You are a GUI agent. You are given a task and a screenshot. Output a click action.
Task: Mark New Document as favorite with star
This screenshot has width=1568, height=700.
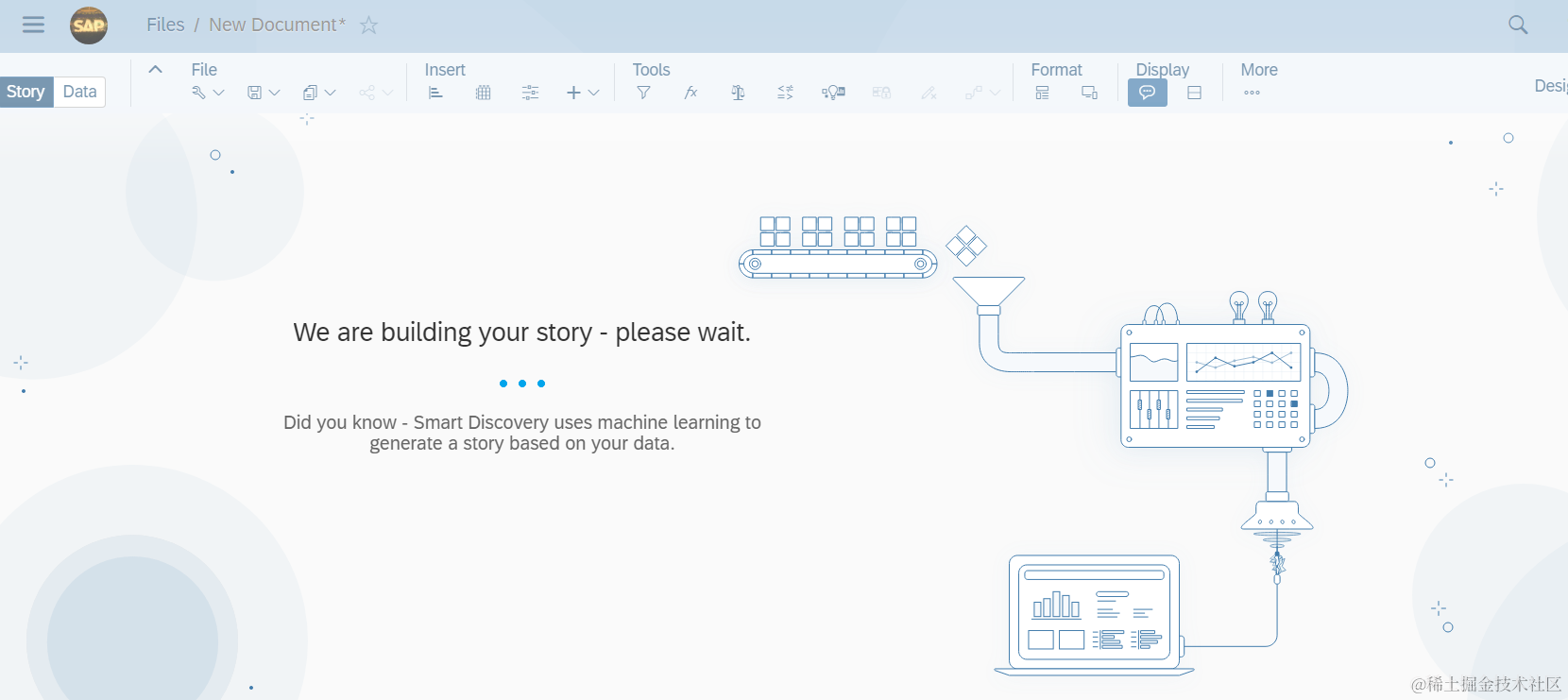tap(369, 26)
